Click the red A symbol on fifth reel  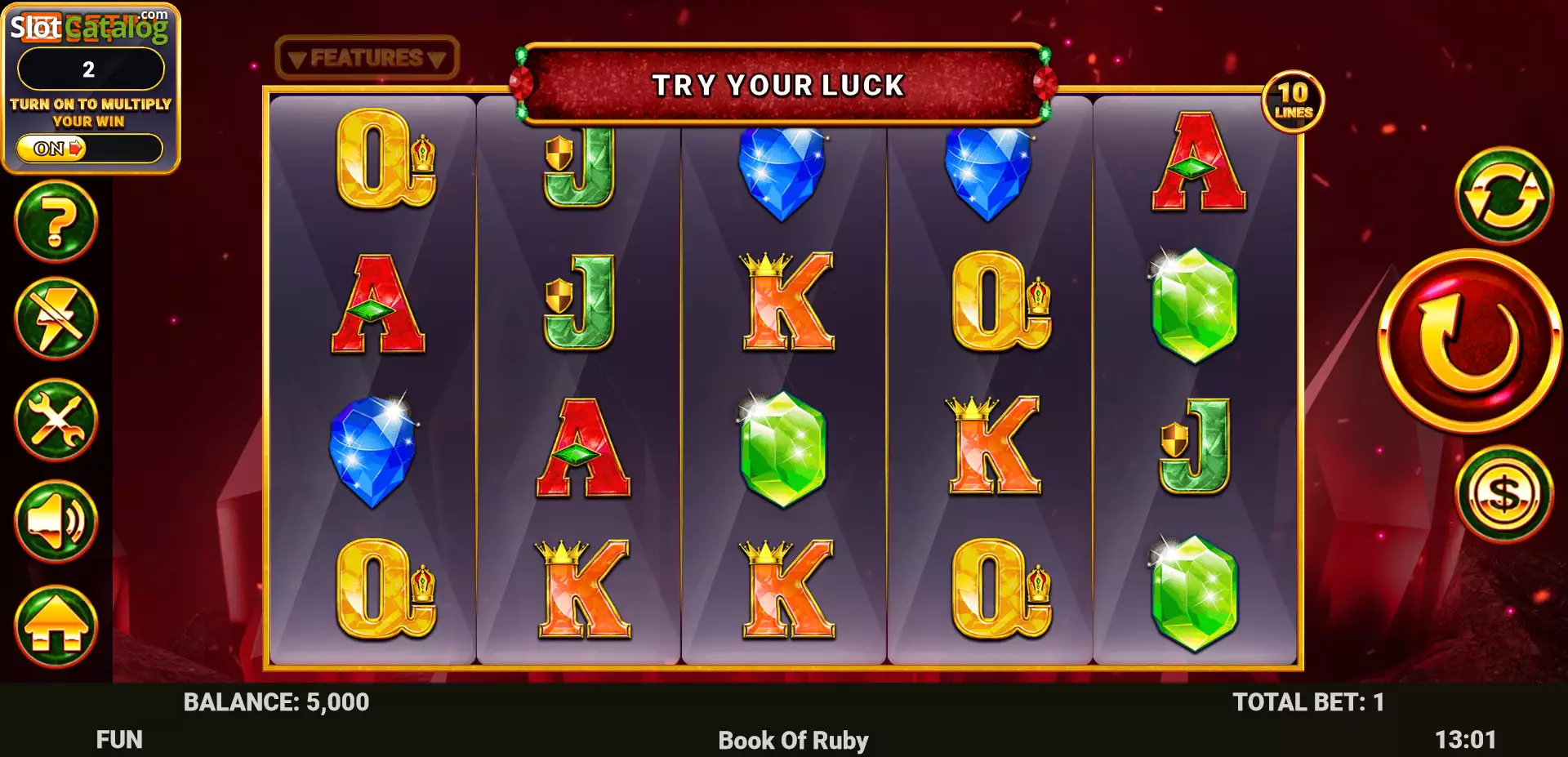pyautogui.click(x=1199, y=162)
